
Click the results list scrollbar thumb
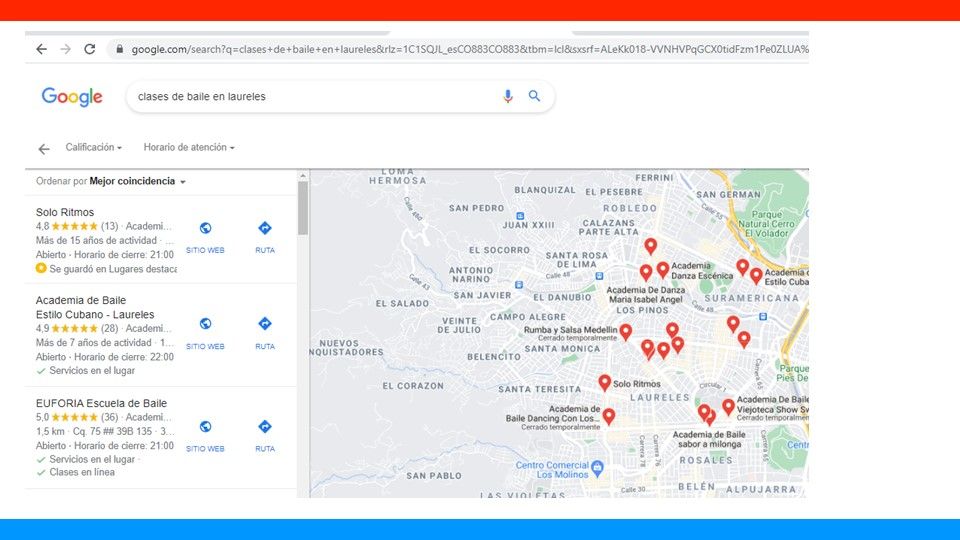coord(303,208)
